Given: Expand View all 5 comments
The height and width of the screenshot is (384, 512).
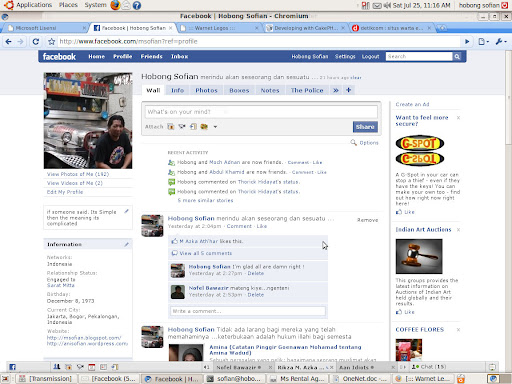Looking at the screenshot, I should pyautogui.click(x=206, y=253).
